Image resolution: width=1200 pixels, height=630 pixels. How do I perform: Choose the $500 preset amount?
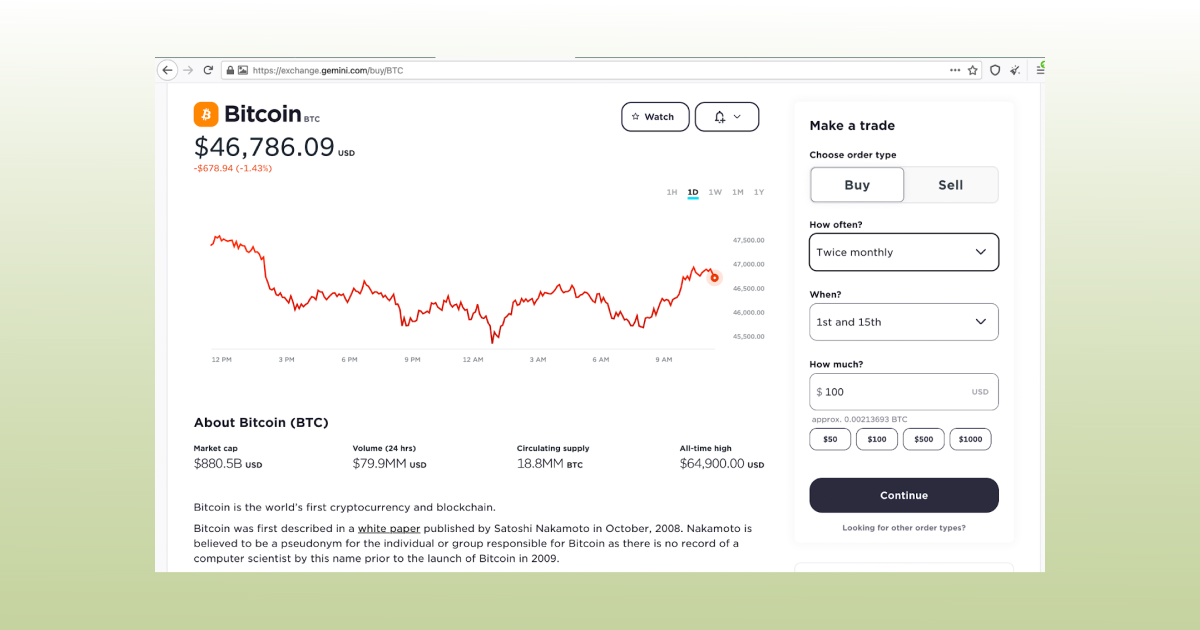tap(923, 439)
